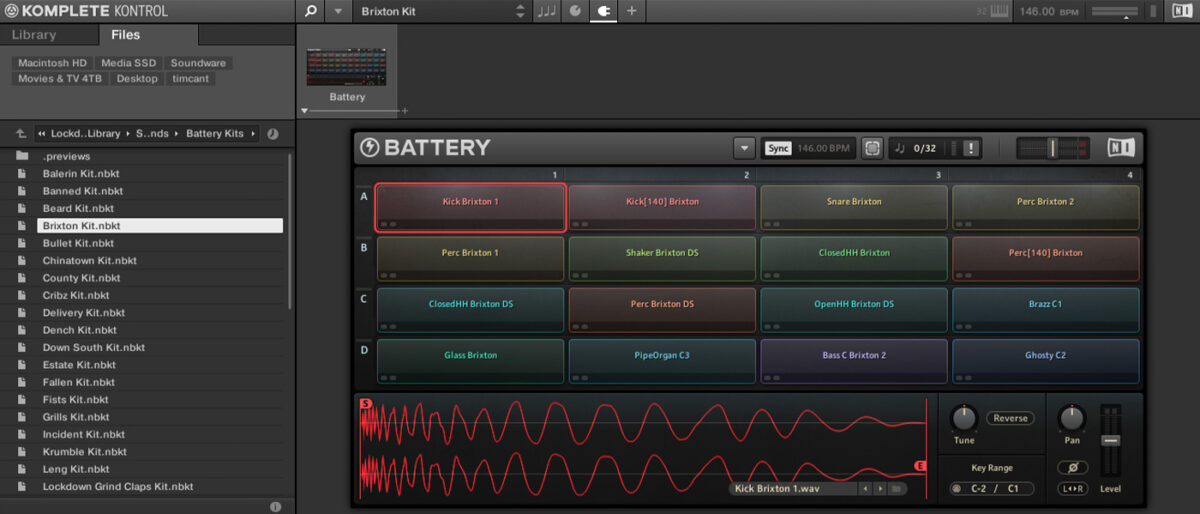The width and height of the screenshot is (1200, 514).
Task: Select the Desktop location
Action: click(137, 78)
